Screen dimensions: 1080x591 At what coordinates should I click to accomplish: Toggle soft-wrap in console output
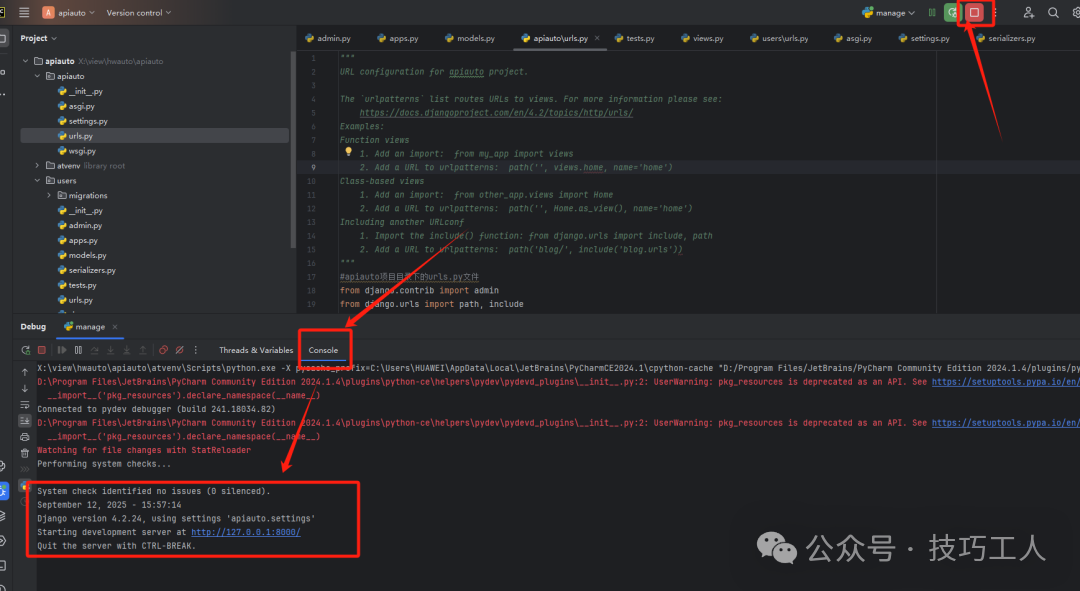(24, 403)
